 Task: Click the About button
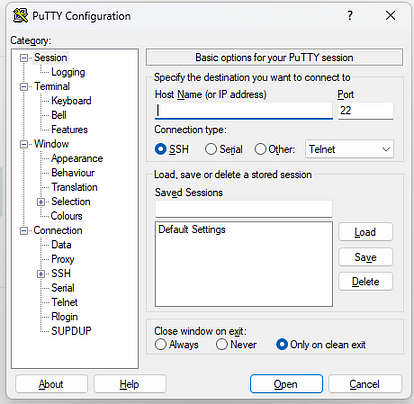coord(51,384)
